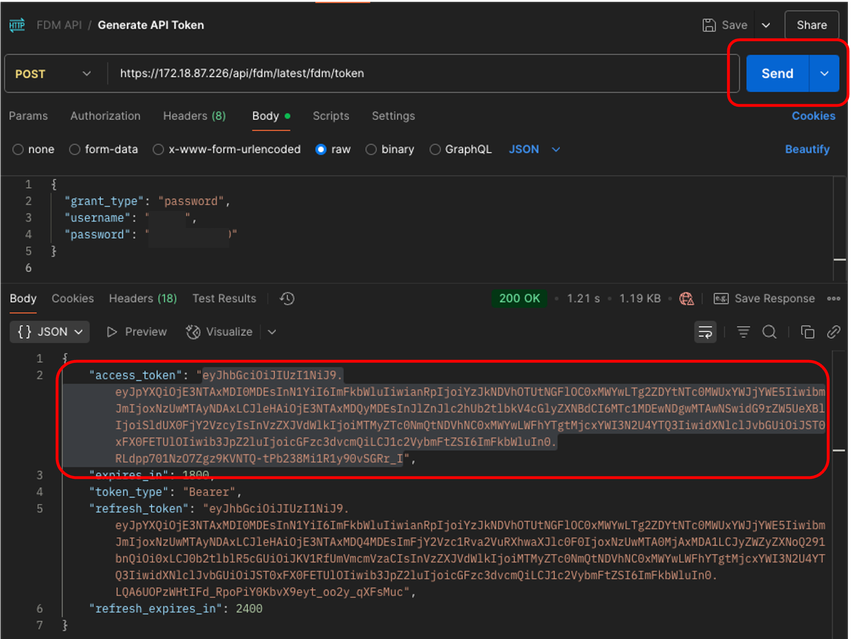The width and height of the screenshot is (851, 639).
Task: Switch to the Params tab
Action: tap(28, 116)
